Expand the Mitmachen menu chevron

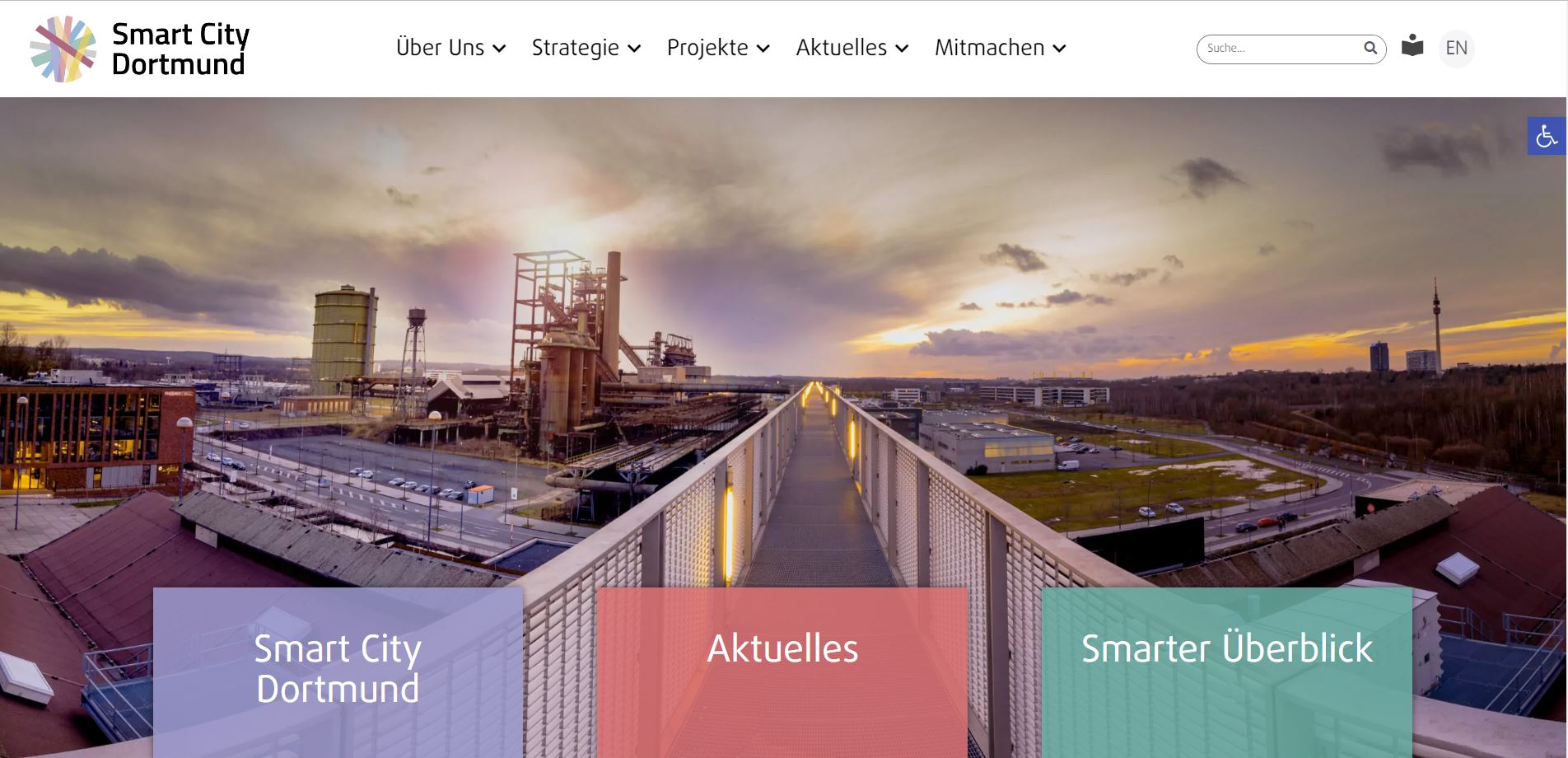(x=1060, y=49)
